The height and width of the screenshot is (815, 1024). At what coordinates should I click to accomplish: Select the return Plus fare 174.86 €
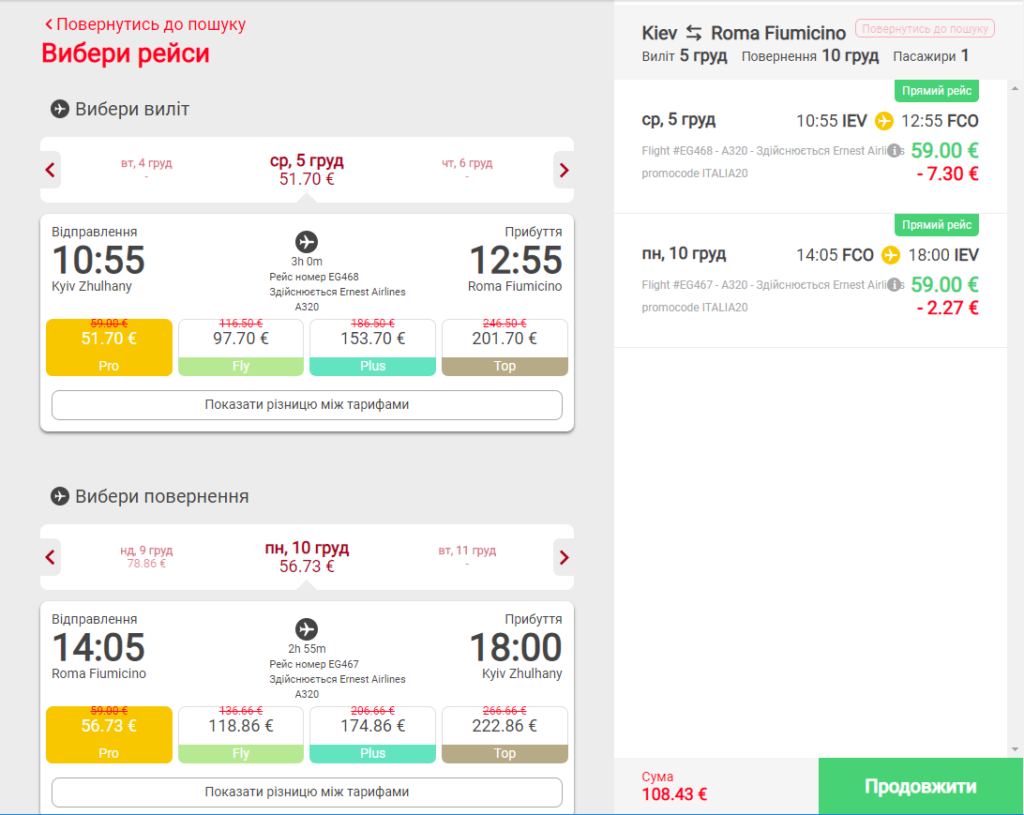[x=372, y=735]
